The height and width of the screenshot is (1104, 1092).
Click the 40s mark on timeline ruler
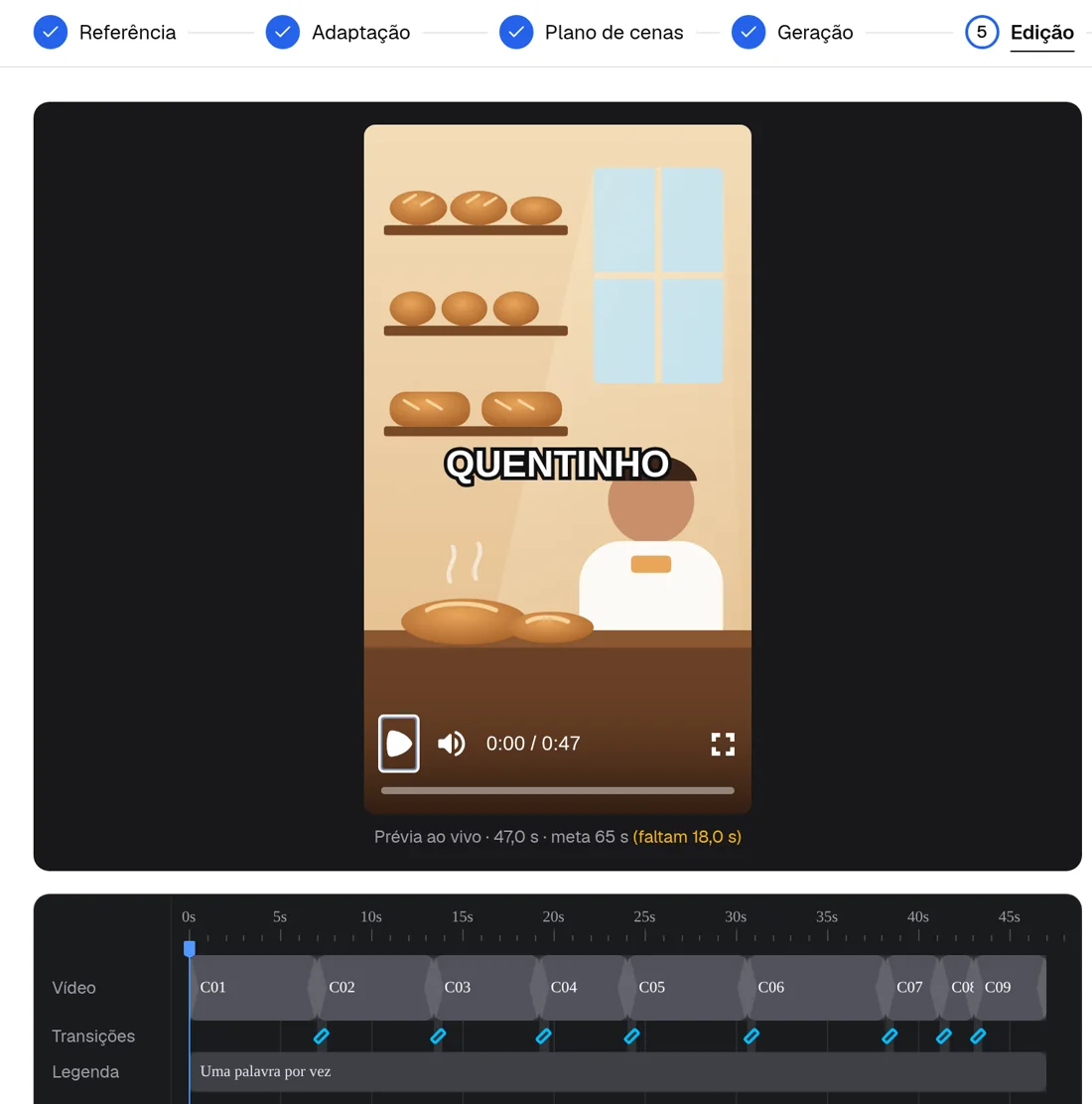click(918, 917)
